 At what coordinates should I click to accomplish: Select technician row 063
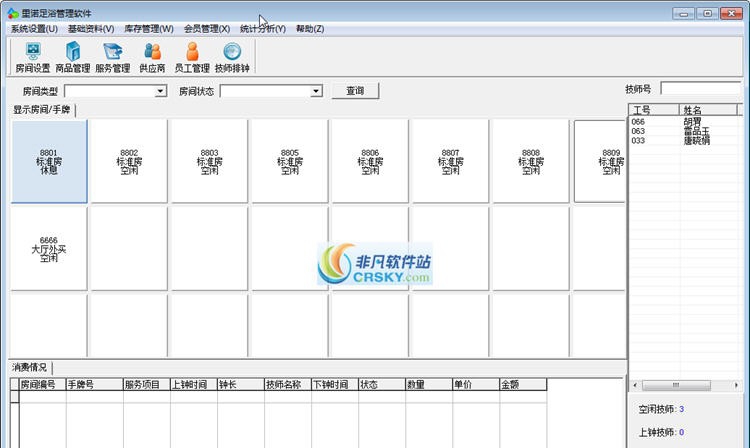click(x=684, y=131)
